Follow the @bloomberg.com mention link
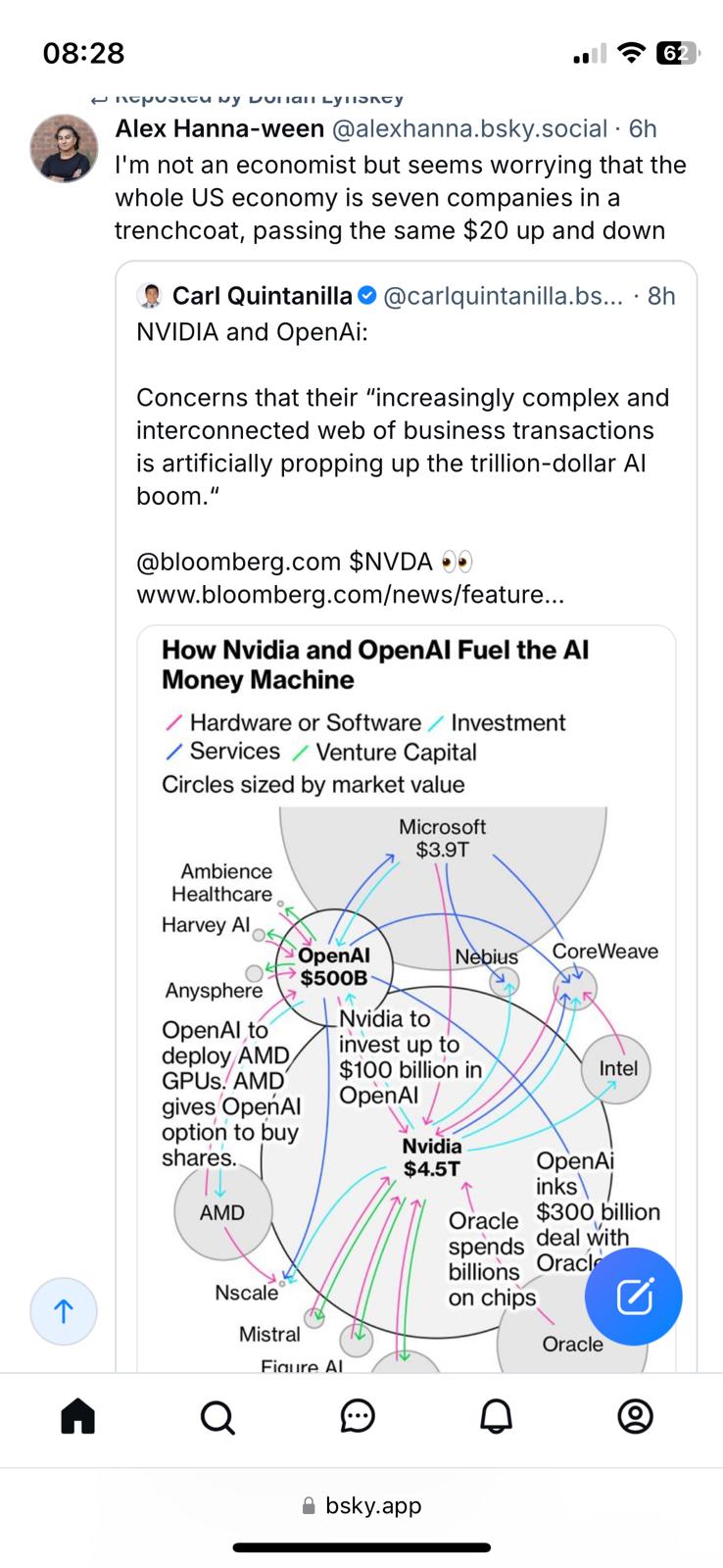The width and height of the screenshot is (723, 1568). [x=238, y=562]
